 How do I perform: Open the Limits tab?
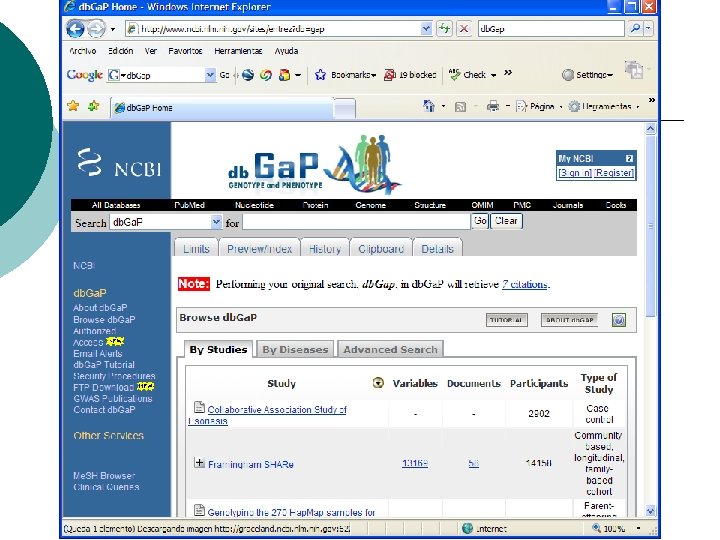tap(196, 248)
